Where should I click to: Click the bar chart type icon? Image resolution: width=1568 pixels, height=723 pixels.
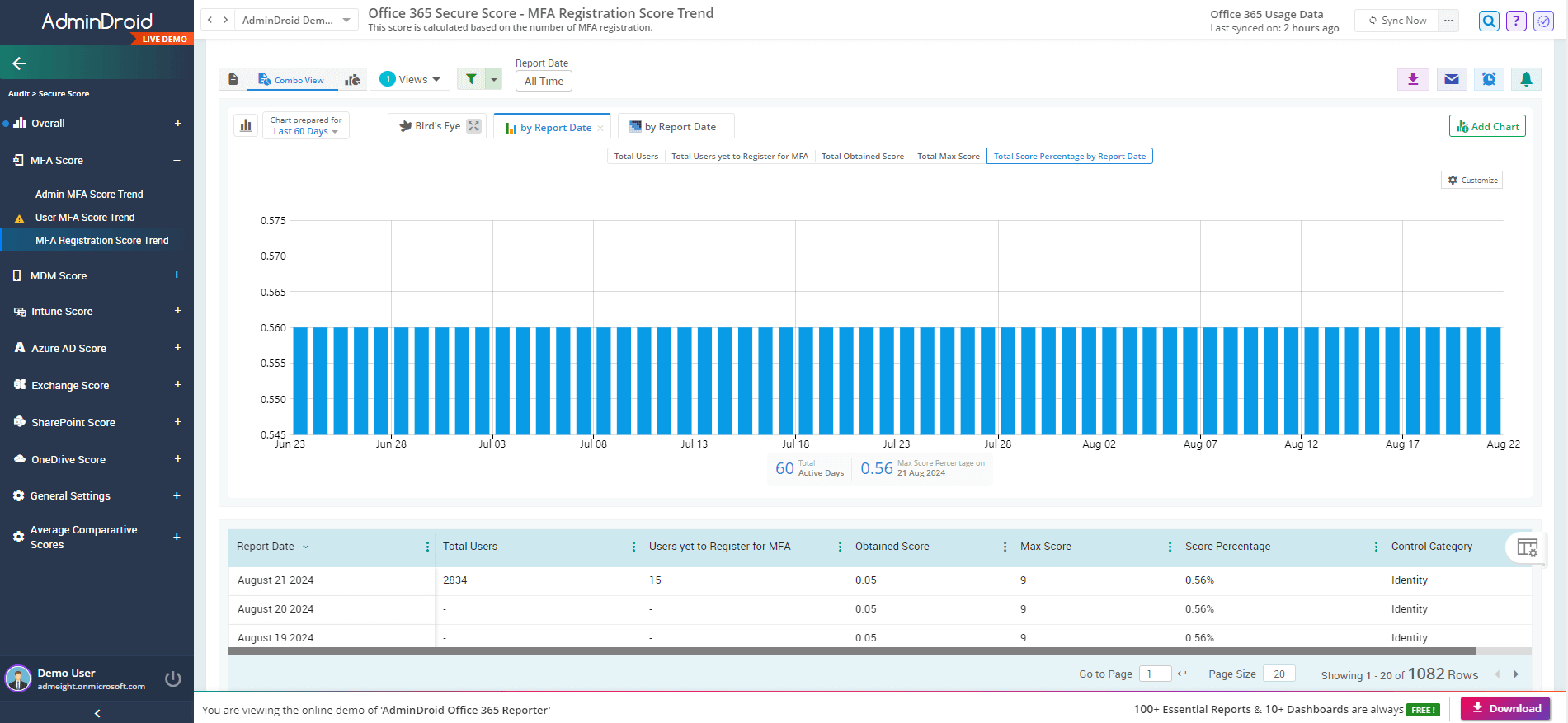click(246, 126)
